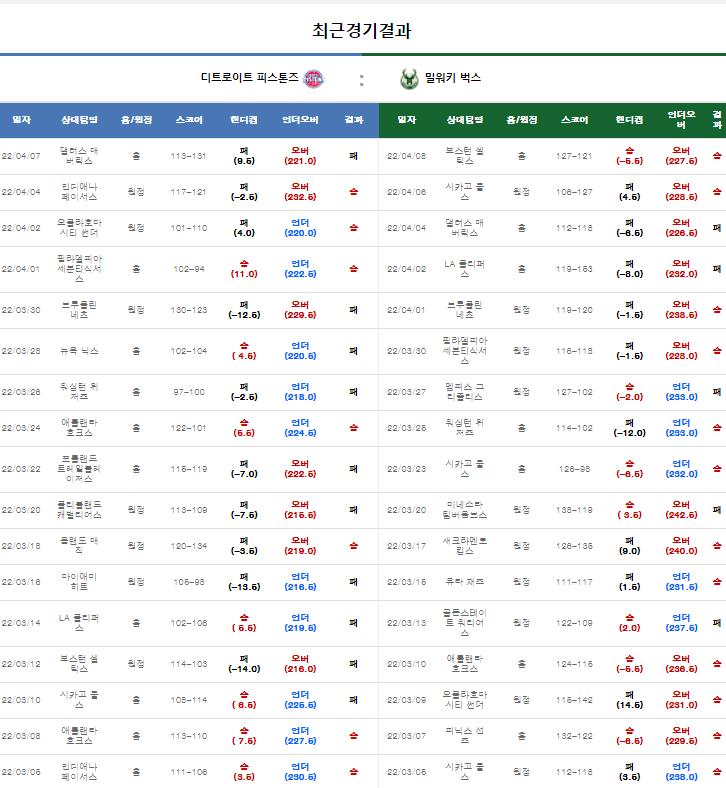Viewport: 726px width, 788px height.
Task: Sort Pistons table by 일자 header
Action: (x=22, y=120)
